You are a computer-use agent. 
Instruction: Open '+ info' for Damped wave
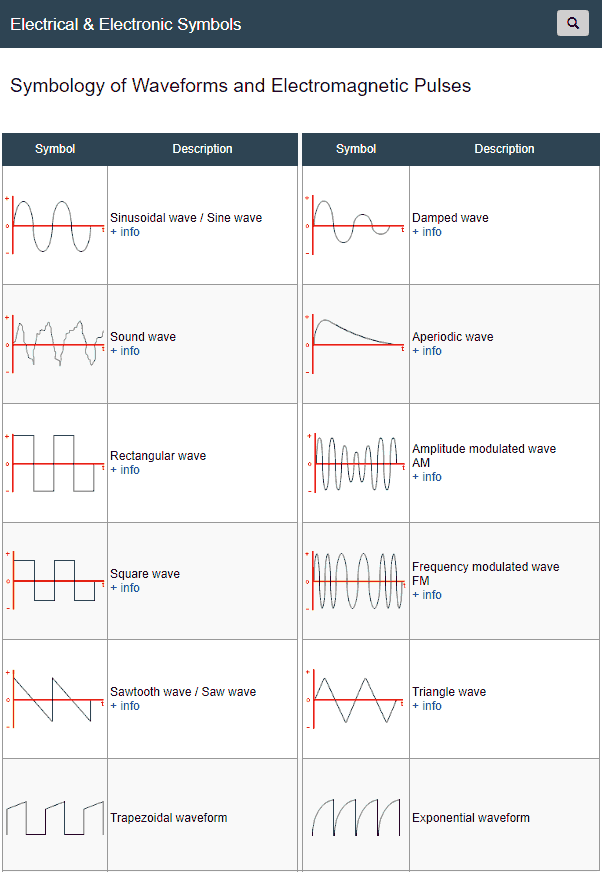click(427, 232)
